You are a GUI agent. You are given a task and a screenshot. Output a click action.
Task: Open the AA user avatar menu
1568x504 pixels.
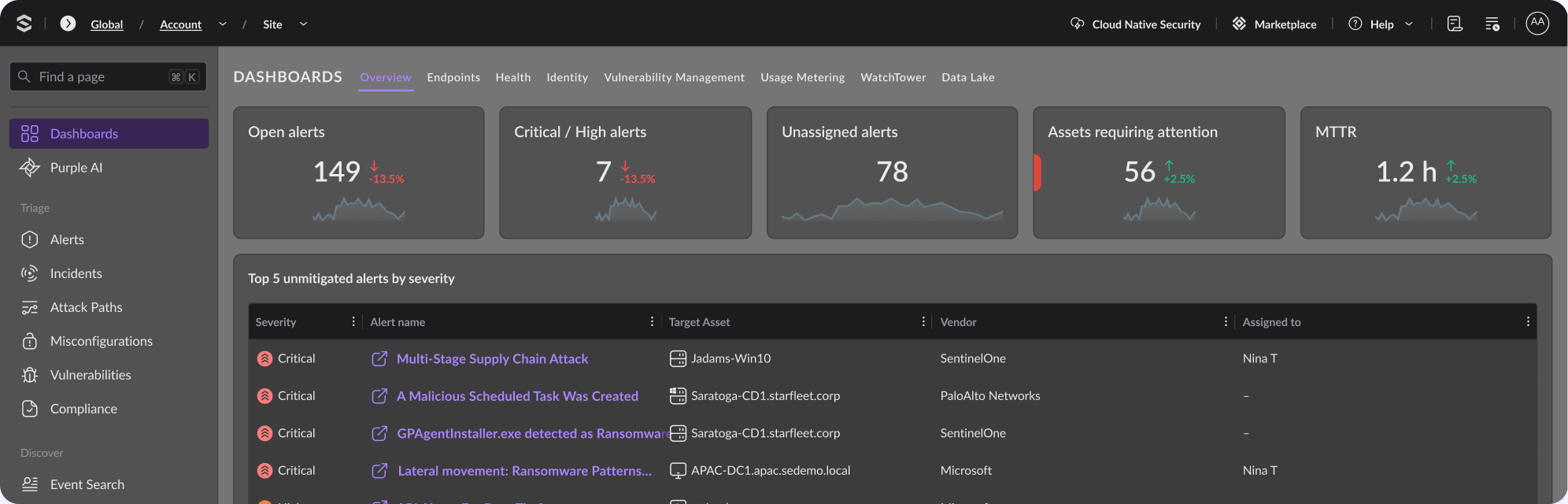point(1537,24)
